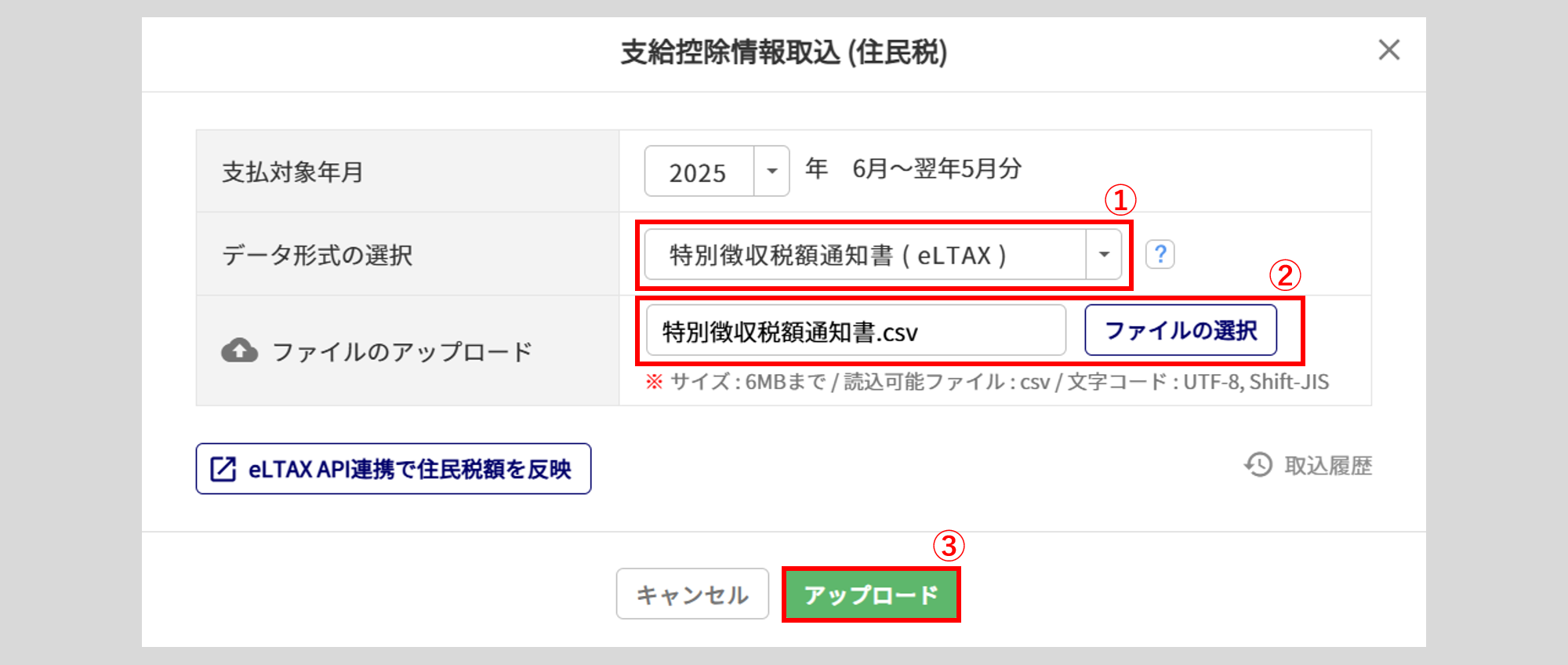This screenshot has height=665, width=1568.
Task: Click the red circled number 3 marker
Action: [x=948, y=546]
